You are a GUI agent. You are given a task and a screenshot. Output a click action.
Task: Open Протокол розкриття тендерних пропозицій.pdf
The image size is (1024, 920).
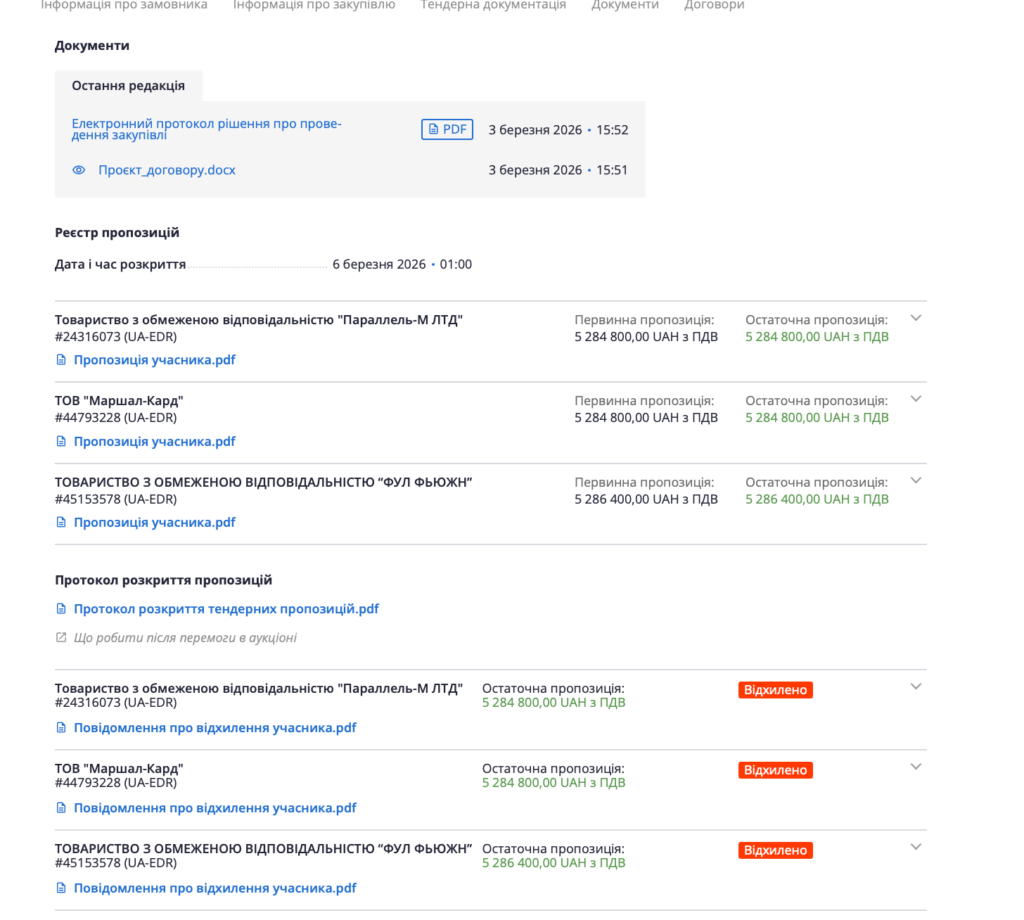pyautogui.click(x=226, y=609)
